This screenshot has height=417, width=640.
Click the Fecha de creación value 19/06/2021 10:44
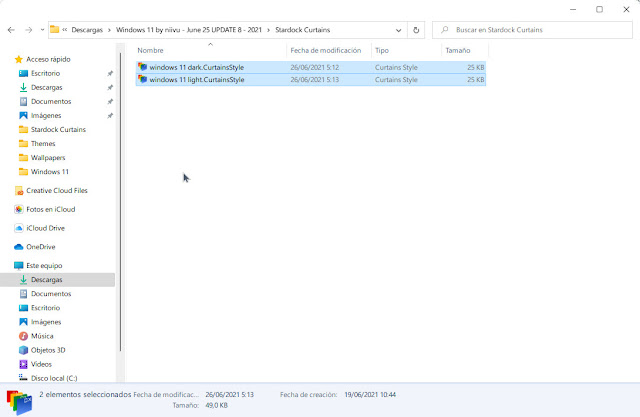point(370,395)
